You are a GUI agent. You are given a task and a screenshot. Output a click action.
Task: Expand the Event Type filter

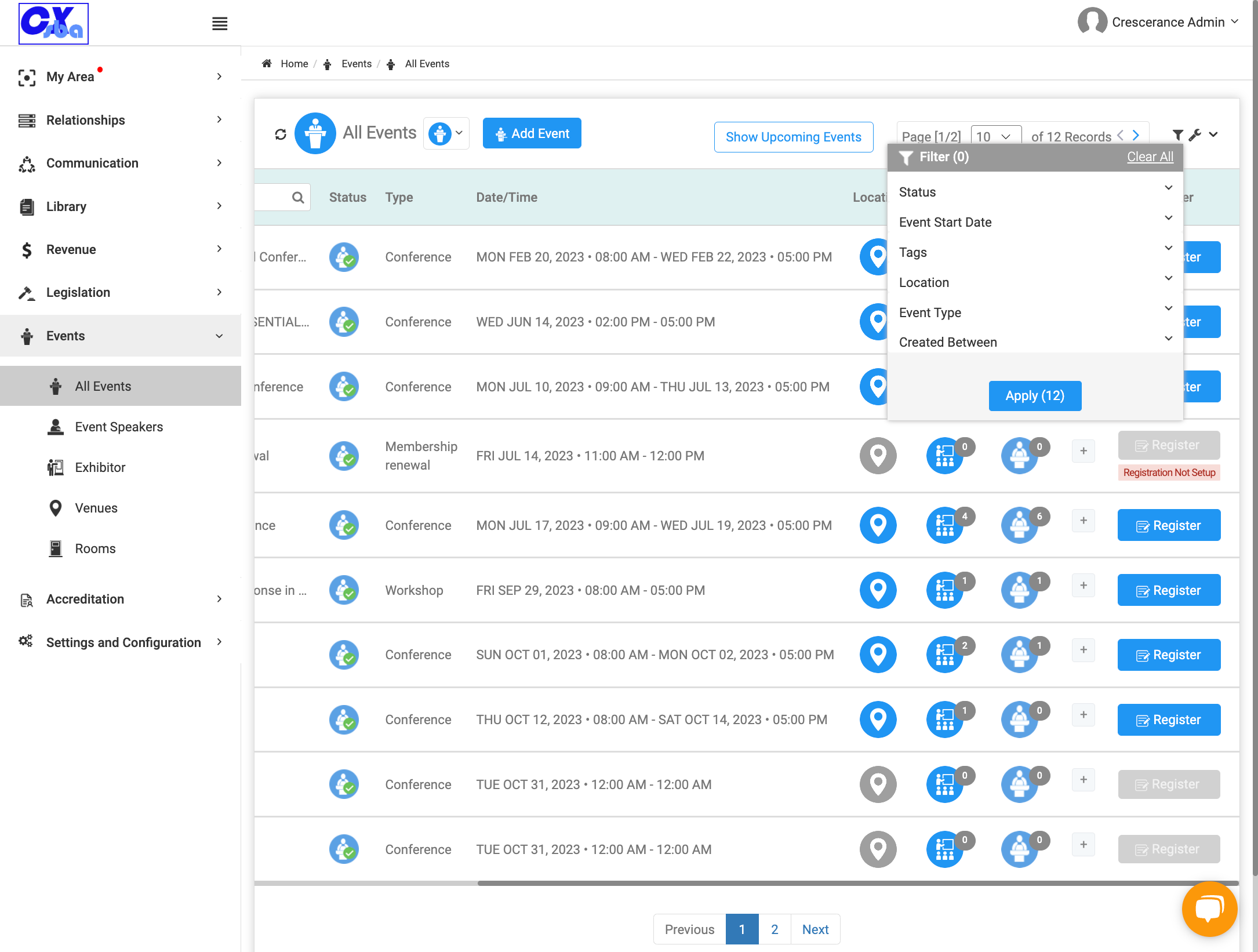(1035, 313)
